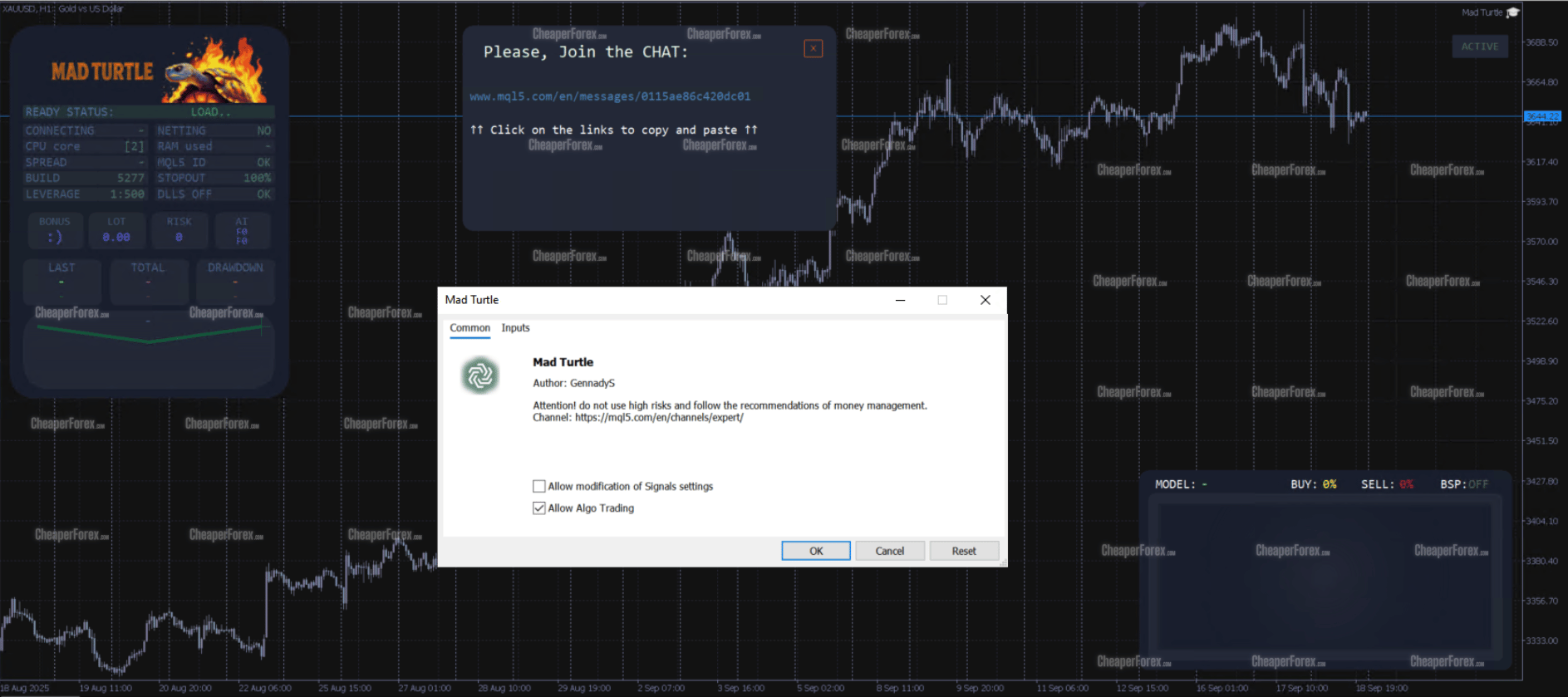Viewport: 1568px width, 697px height.
Task: Toggle the ACTIVE status button
Action: (x=1479, y=47)
